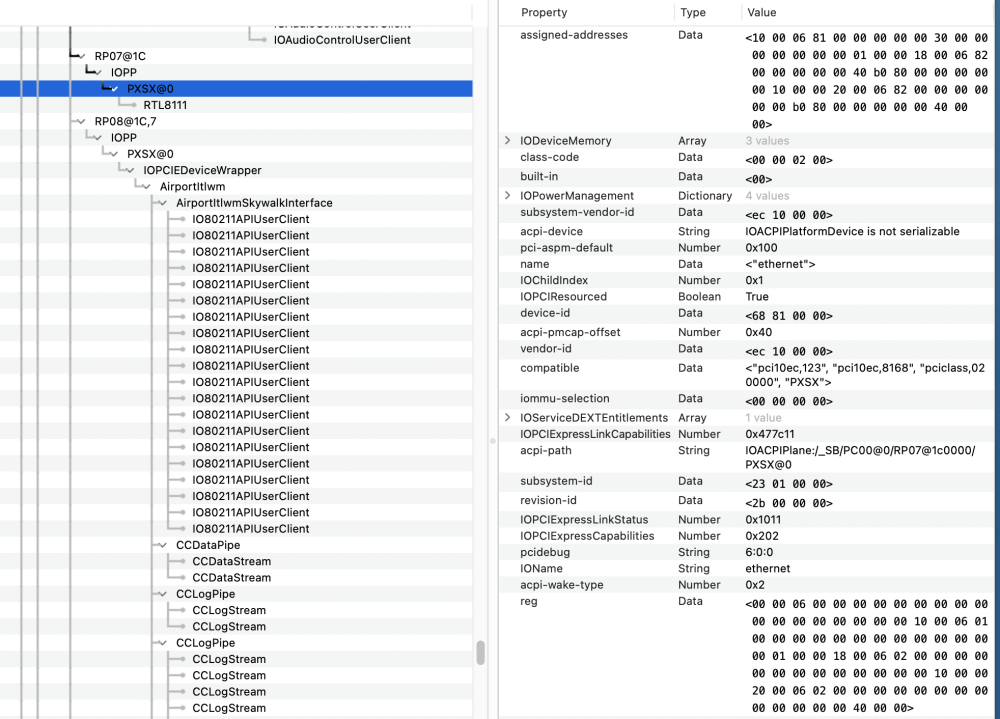The image size is (1000, 719).
Task: Select the IOPCIExpressCapabilities property name
Action: (587, 536)
